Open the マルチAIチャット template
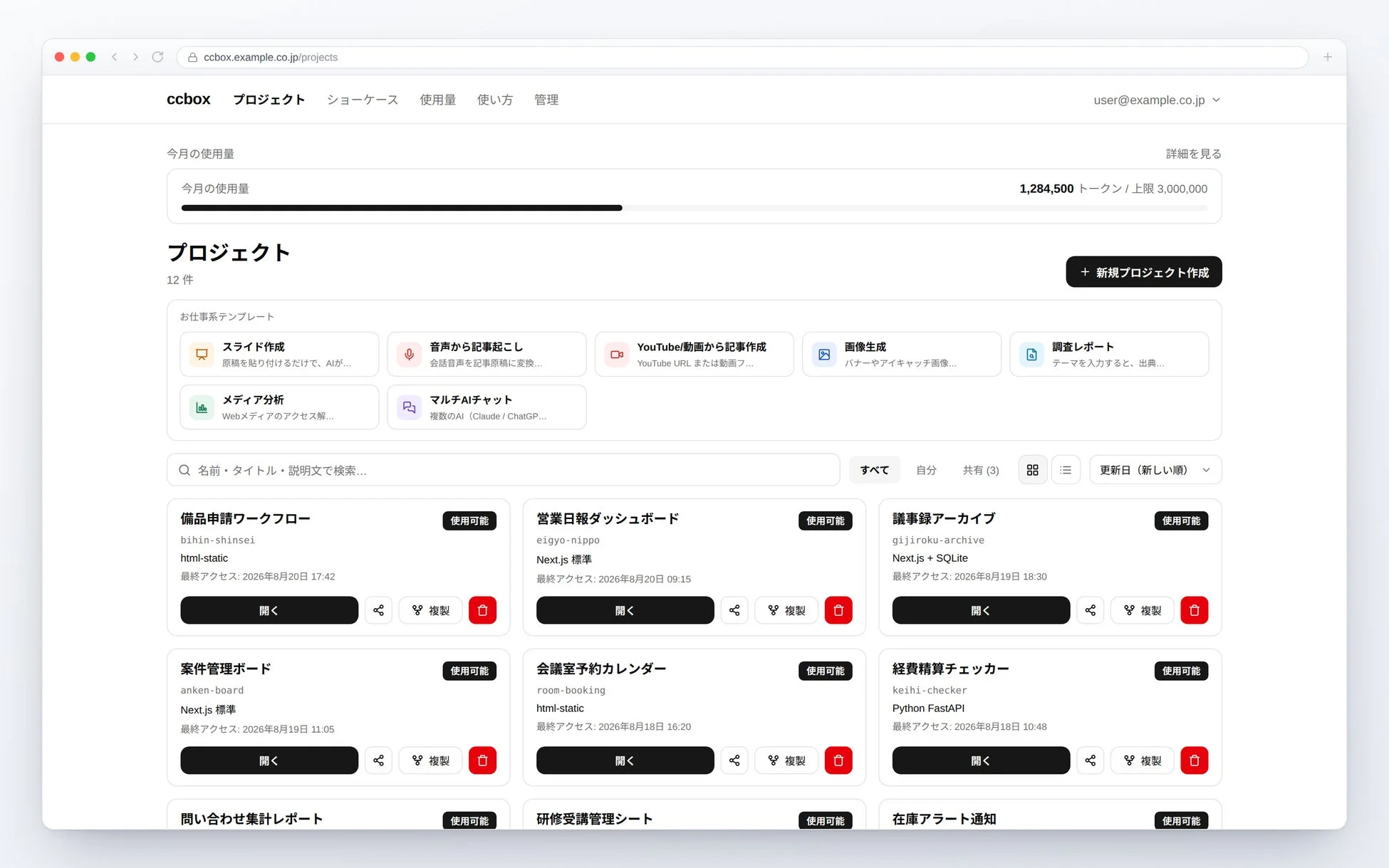Viewport: 1389px width, 868px height. point(487,407)
